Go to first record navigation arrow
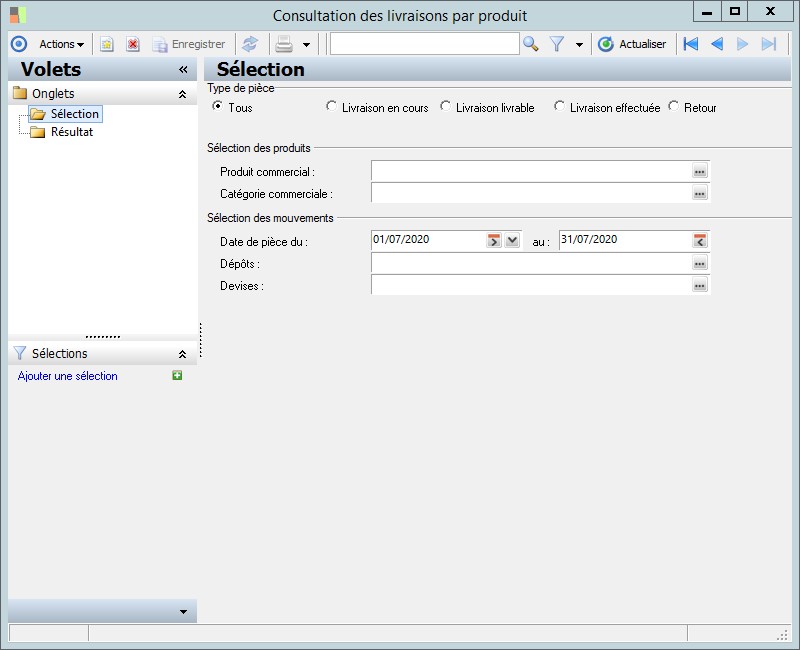This screenshot has height=650, width=800. 691,44
